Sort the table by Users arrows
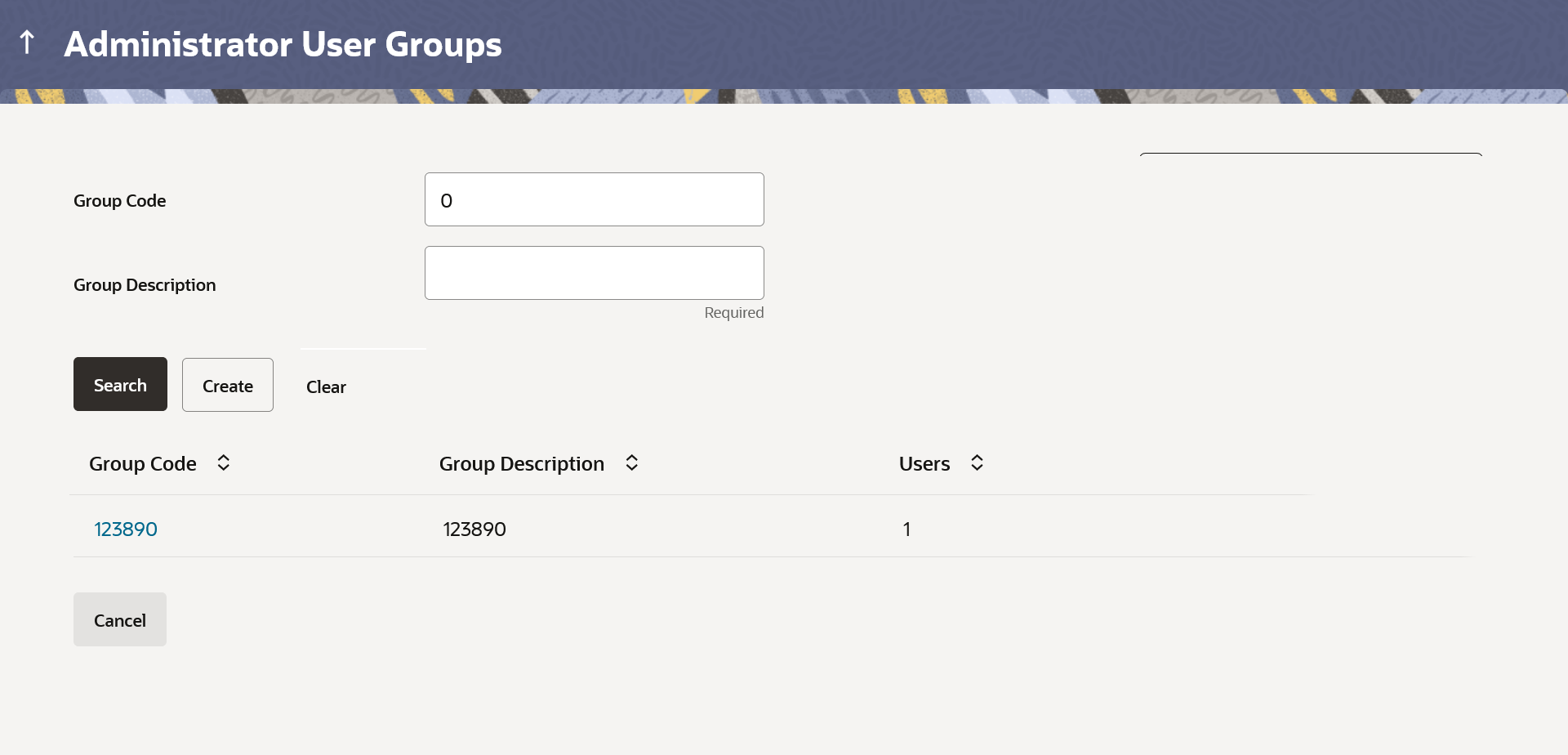This screenshot has height=755, width=1568. 977,463
